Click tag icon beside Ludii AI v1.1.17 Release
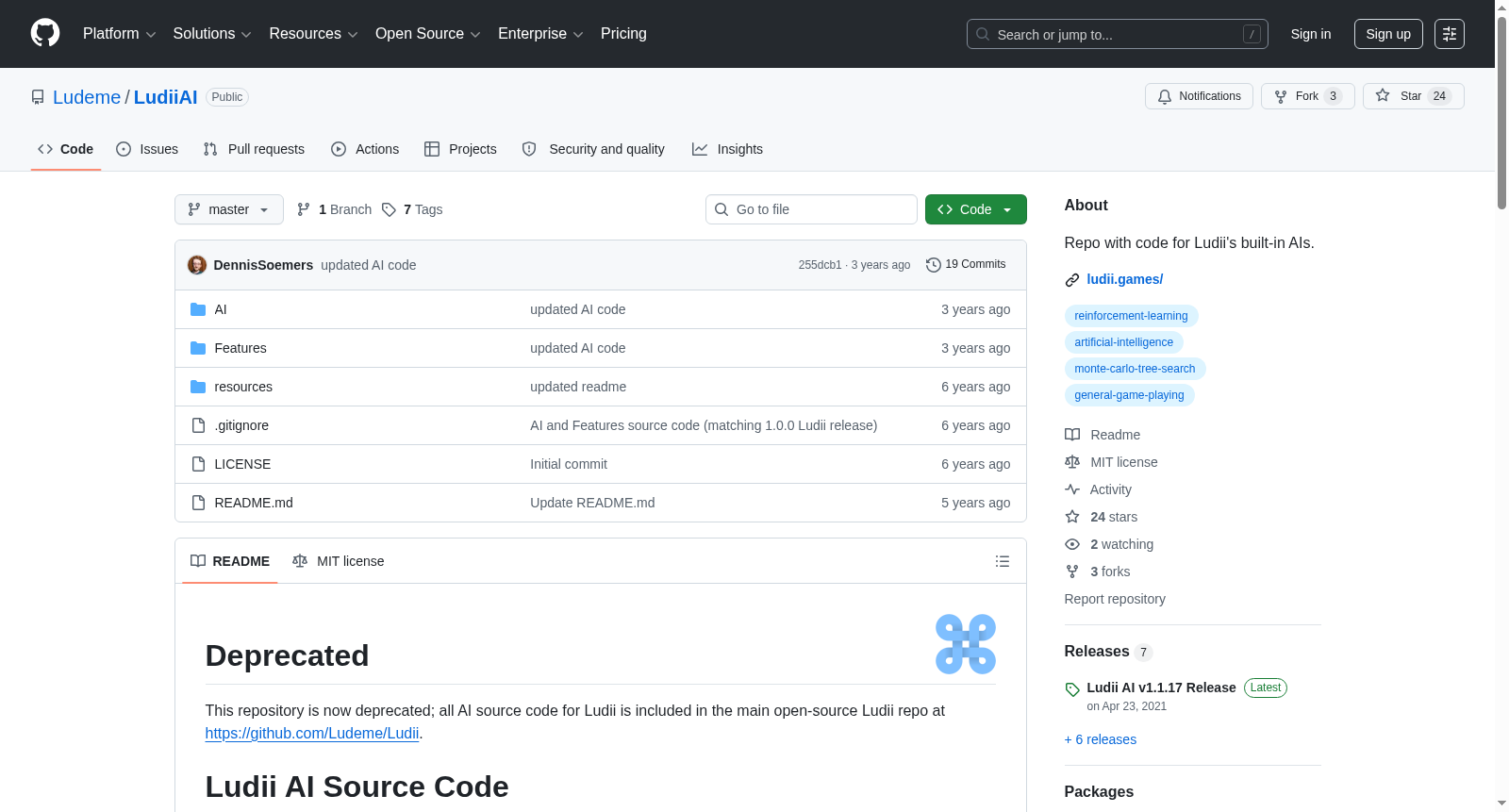The height and width of the screenshot is (812, 1509). (x=1072, y=689)
